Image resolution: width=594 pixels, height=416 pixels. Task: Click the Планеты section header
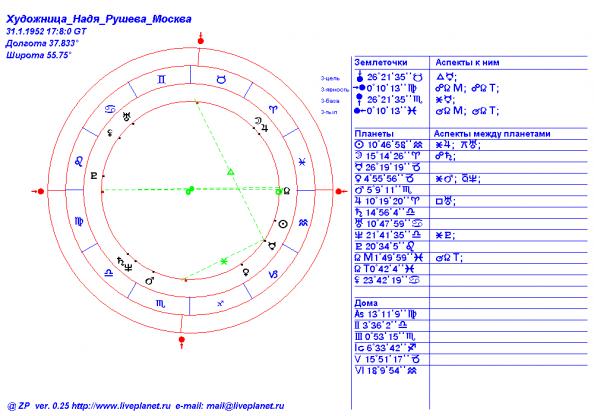374,134
